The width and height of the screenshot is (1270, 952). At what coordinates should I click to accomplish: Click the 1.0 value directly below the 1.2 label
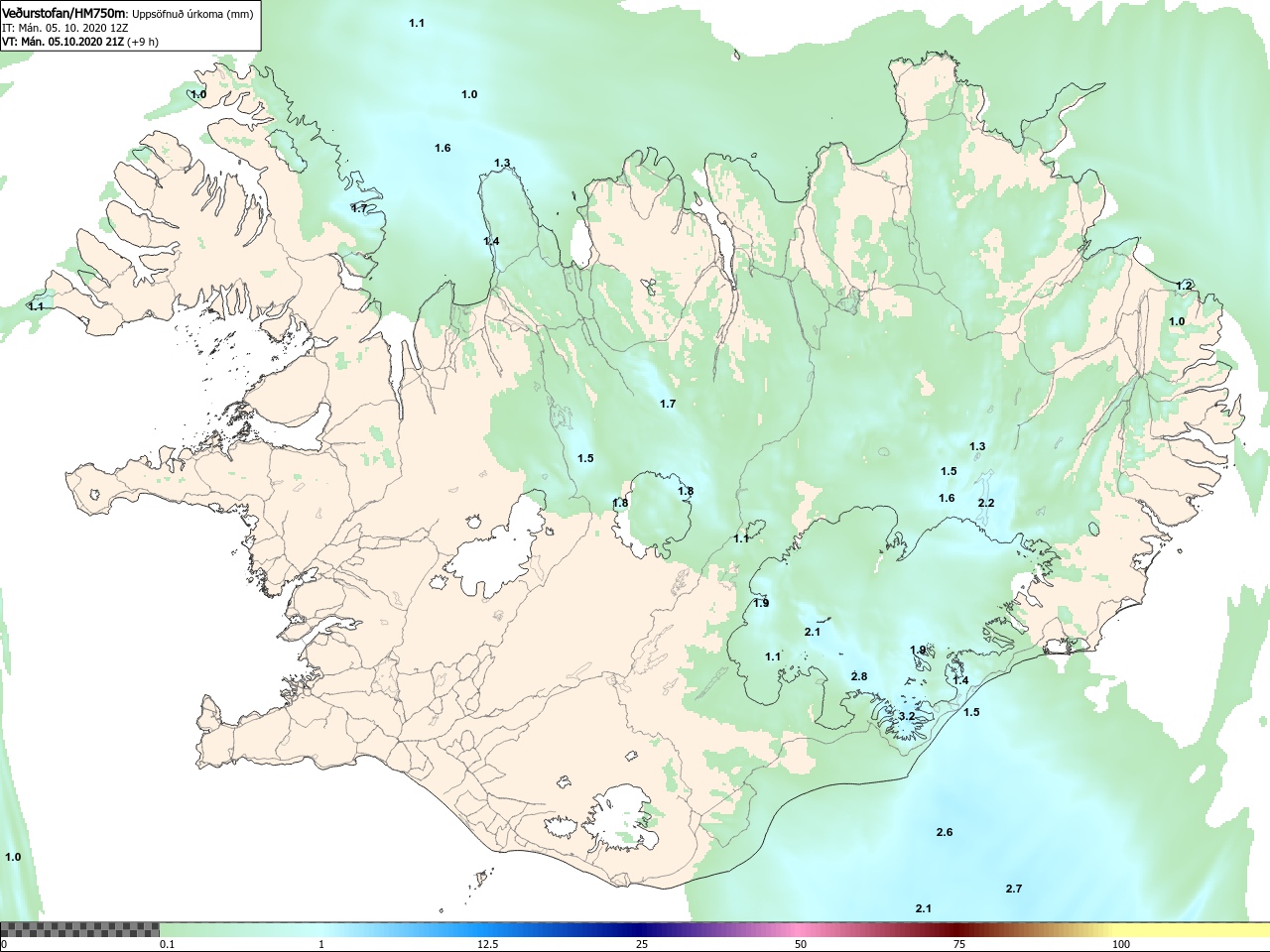coord(1177,321)
